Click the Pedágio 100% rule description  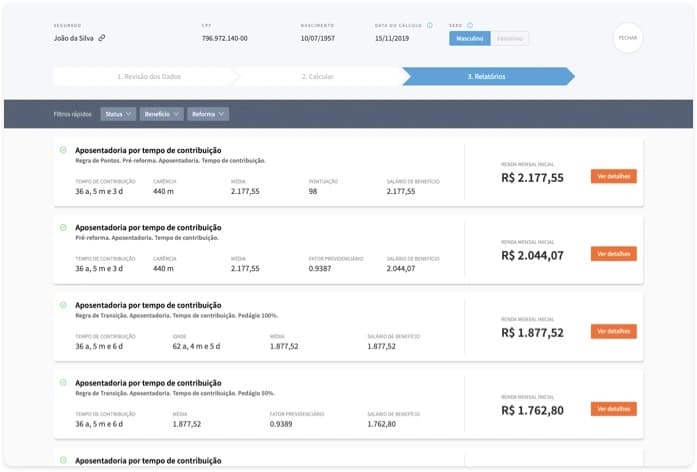pos(176,316)
